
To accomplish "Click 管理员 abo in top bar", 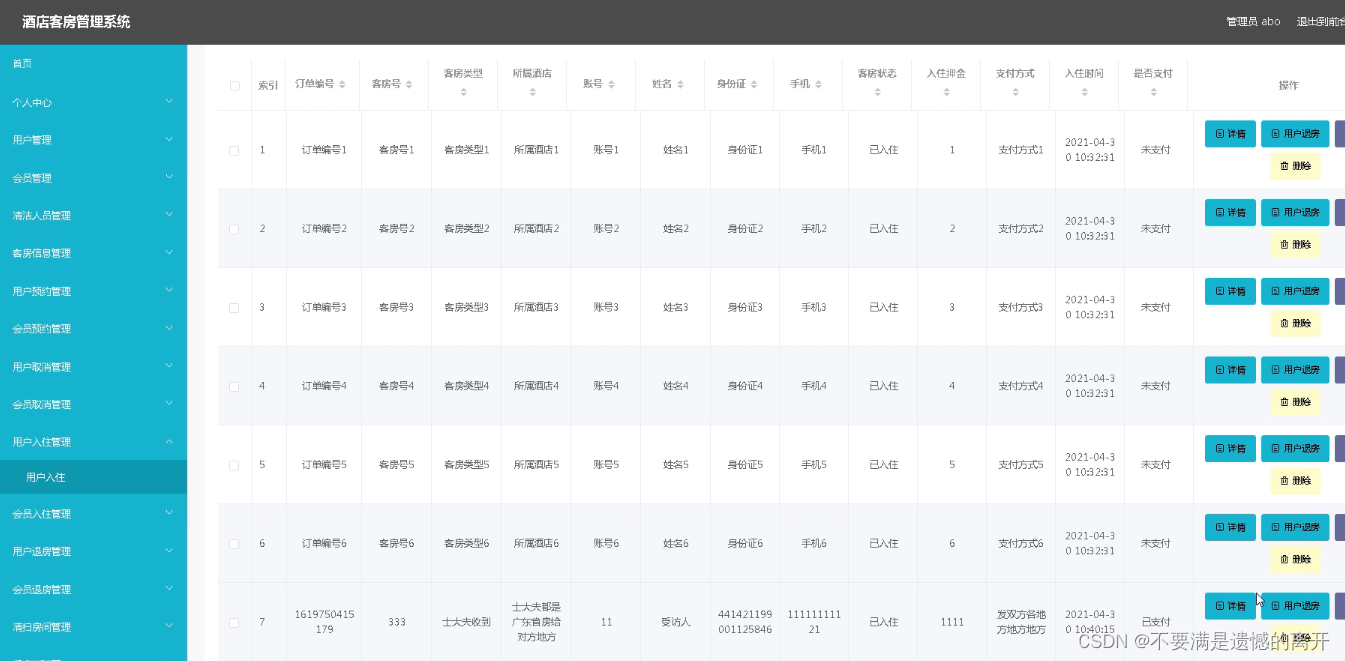I will 1253,21.
